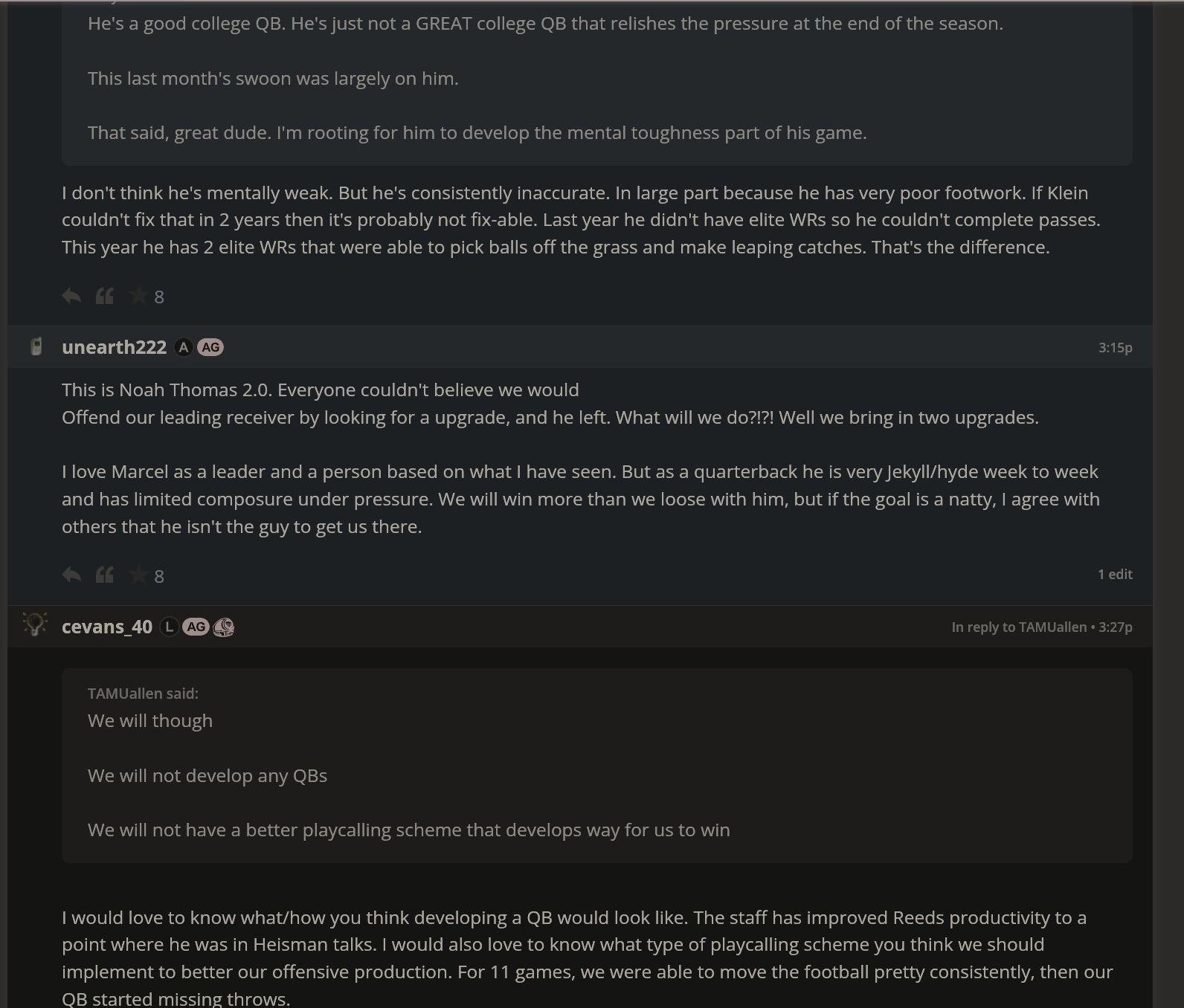
Task: View the '1 edit' history link
Action: [x=1115, y=574]
